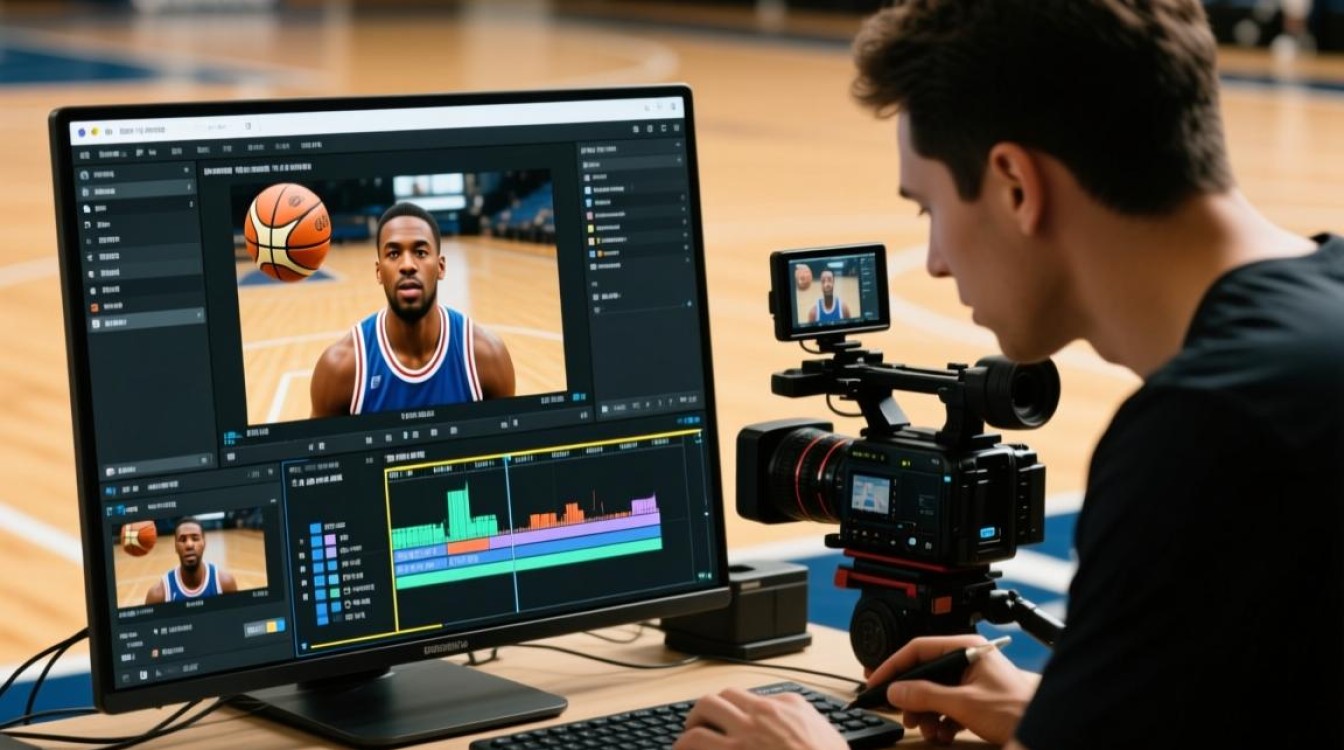Select the small source clip thumbnail in the lower-left panel
The width and height of the screenshot is (1344, 750).
coord(190,563)
